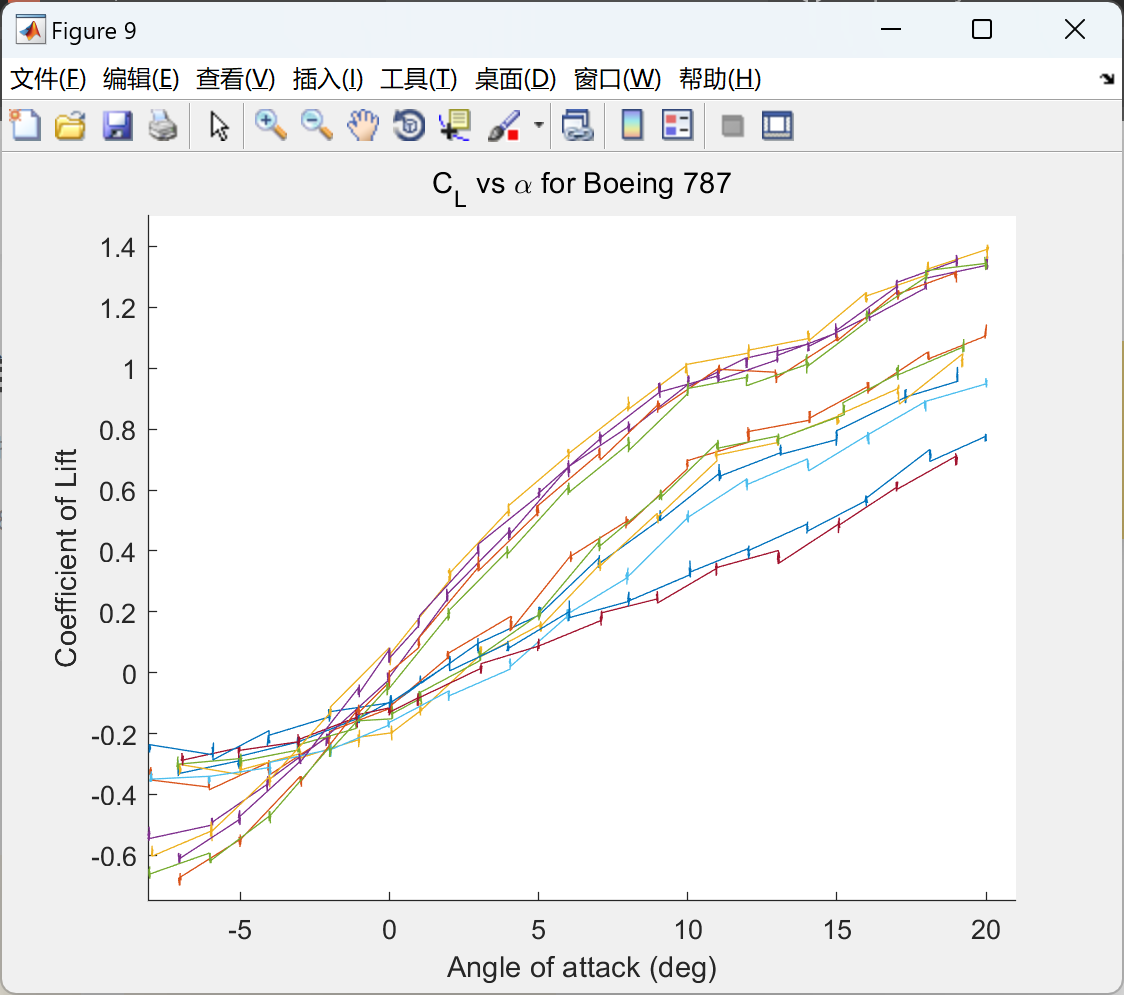Click the x-axis tick label 10

click(x=687, y=930)
